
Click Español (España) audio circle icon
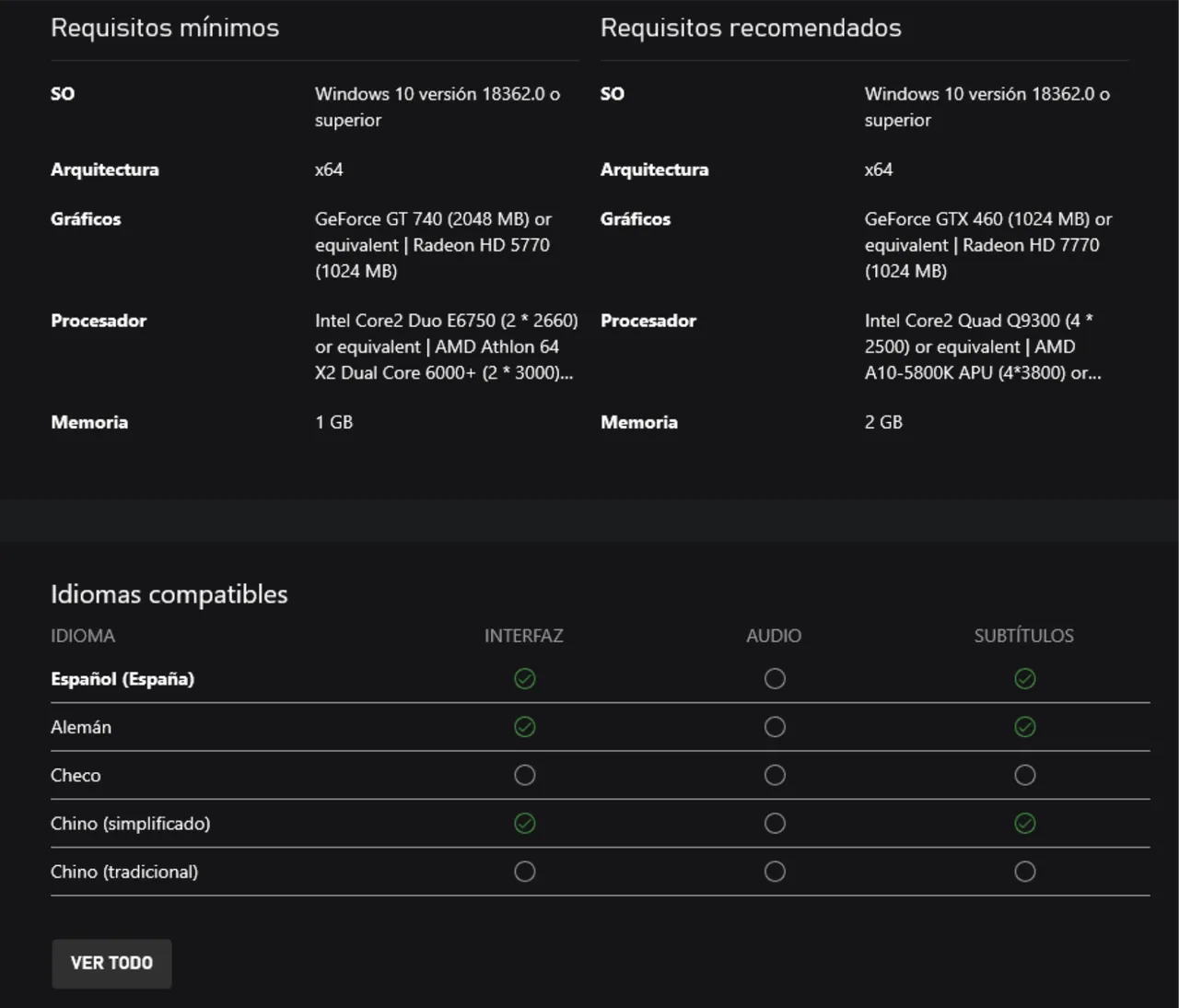pyautogui.click(x=775, y=679)
